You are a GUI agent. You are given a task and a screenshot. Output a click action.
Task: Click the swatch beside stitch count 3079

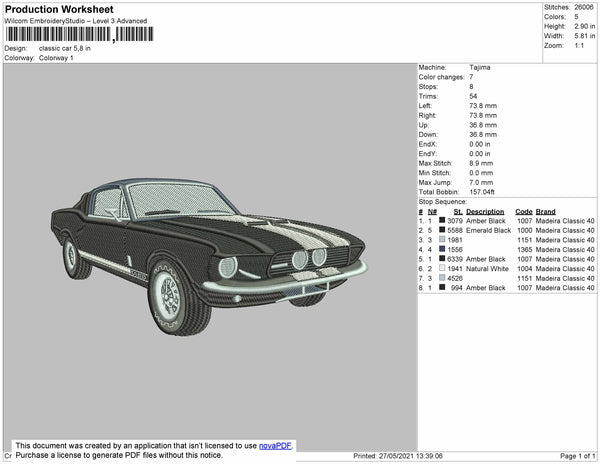tap(442, 221)
